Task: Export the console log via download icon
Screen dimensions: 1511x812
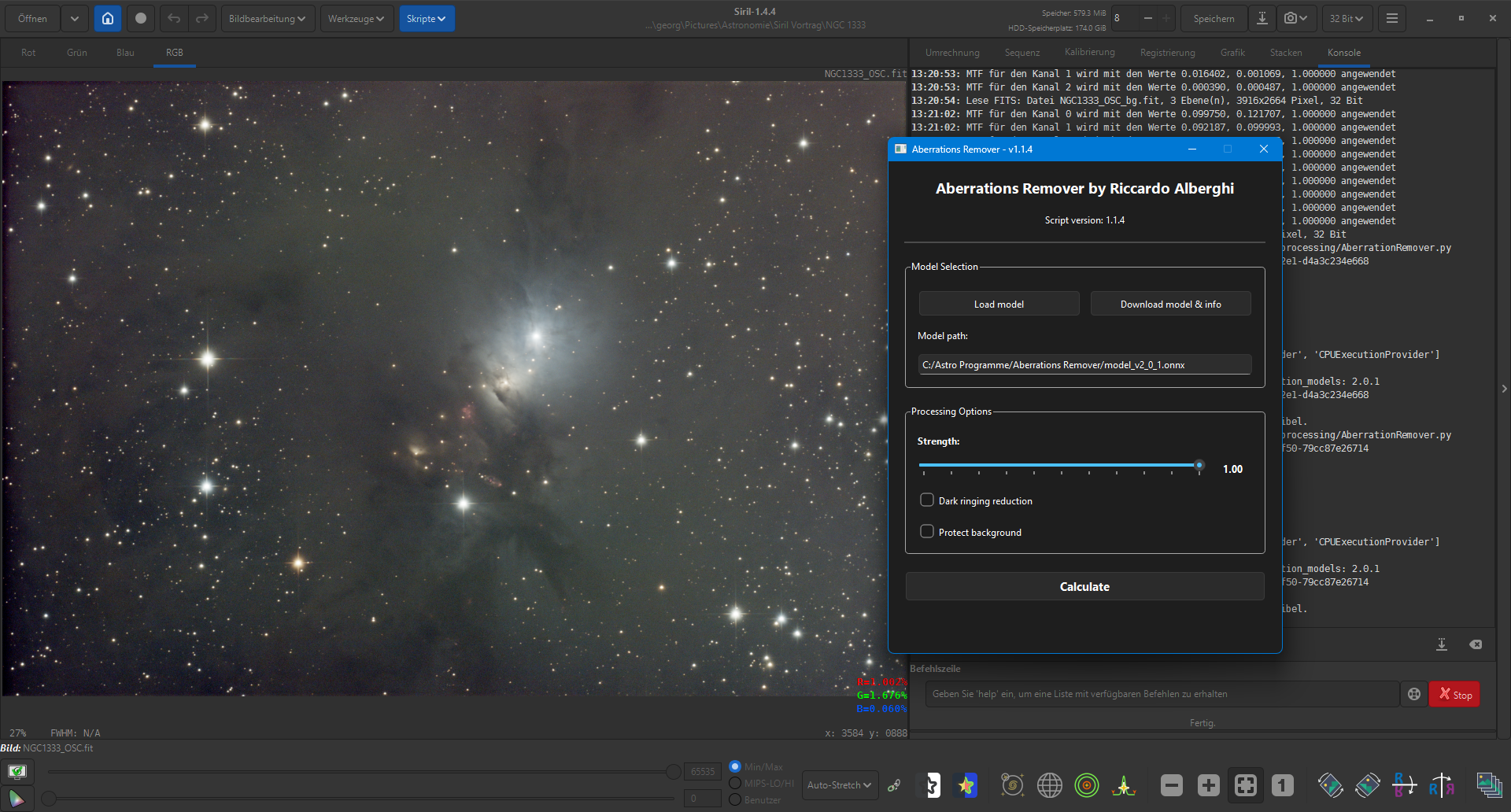Action: [x=1442, y=644]
